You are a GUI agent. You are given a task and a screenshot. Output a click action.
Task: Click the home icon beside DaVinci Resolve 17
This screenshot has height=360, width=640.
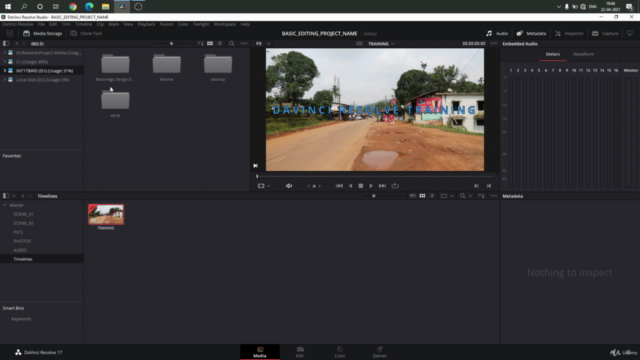(18, 352)
